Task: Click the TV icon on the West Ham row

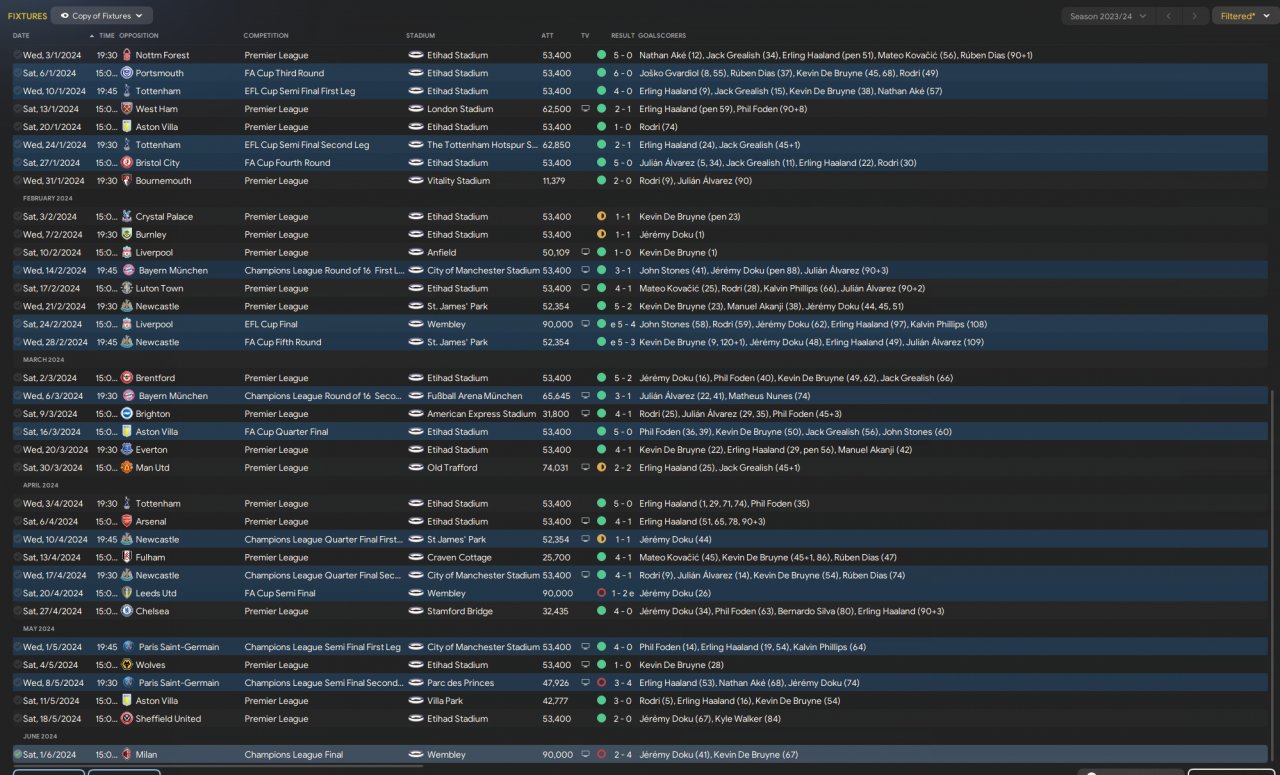Action: (x=586, y=109)
